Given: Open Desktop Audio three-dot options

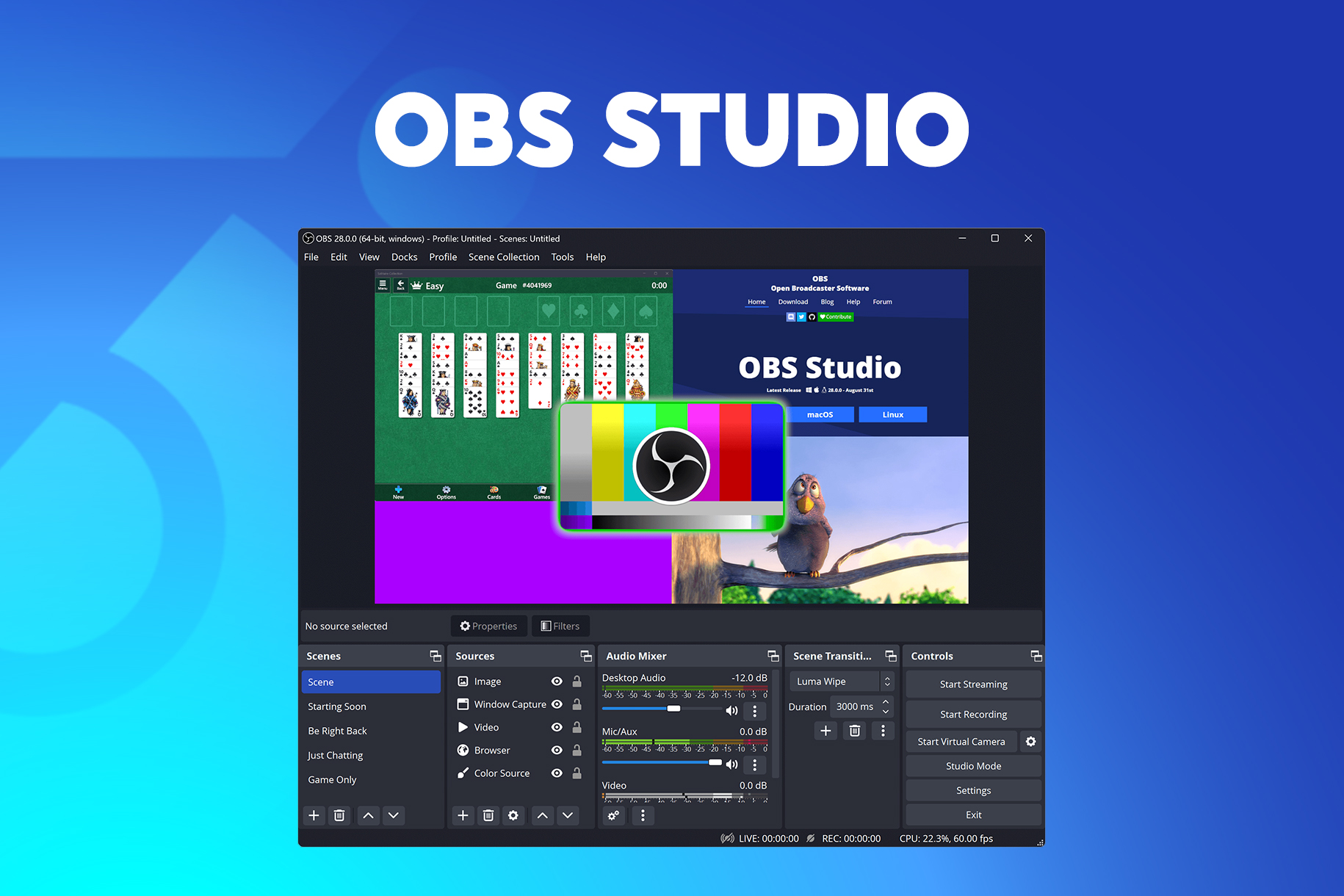Looking at the screenshot, I should point(754,711).
